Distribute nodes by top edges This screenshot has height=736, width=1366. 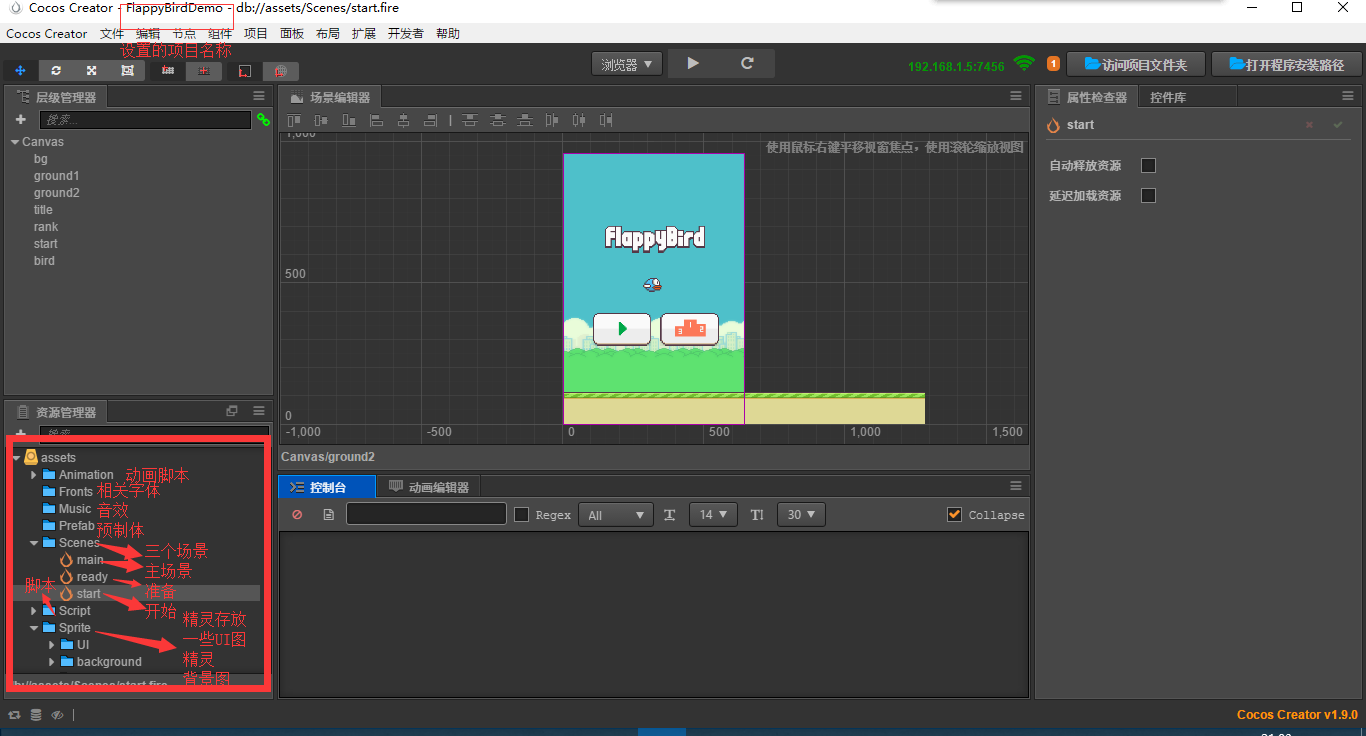470,120
